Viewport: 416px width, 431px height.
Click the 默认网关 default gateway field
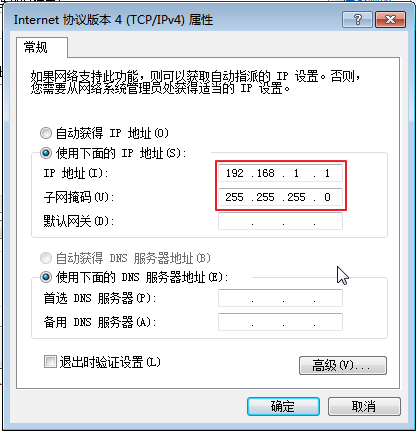280,221
